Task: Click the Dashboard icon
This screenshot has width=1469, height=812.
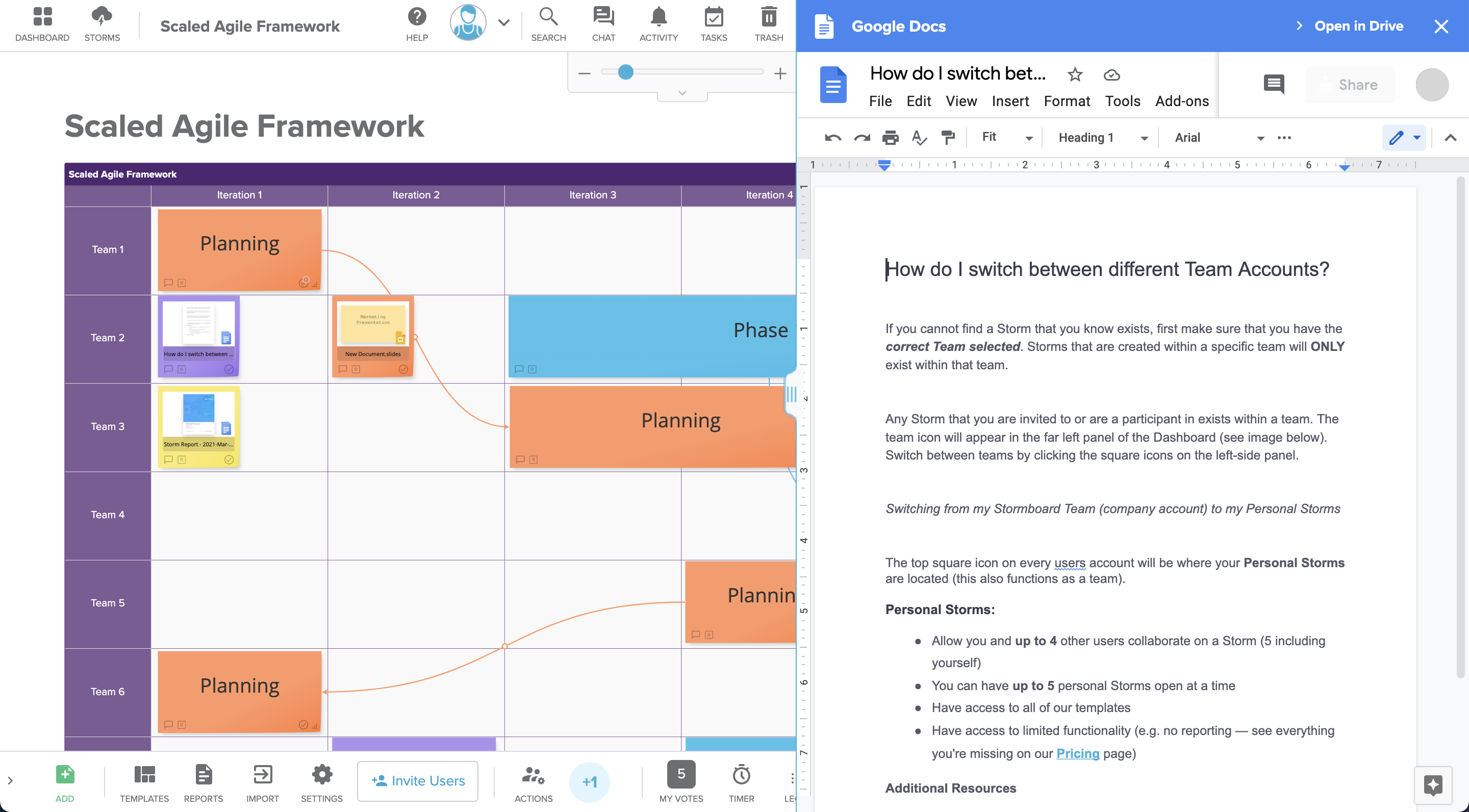Action: coord(42,22)
